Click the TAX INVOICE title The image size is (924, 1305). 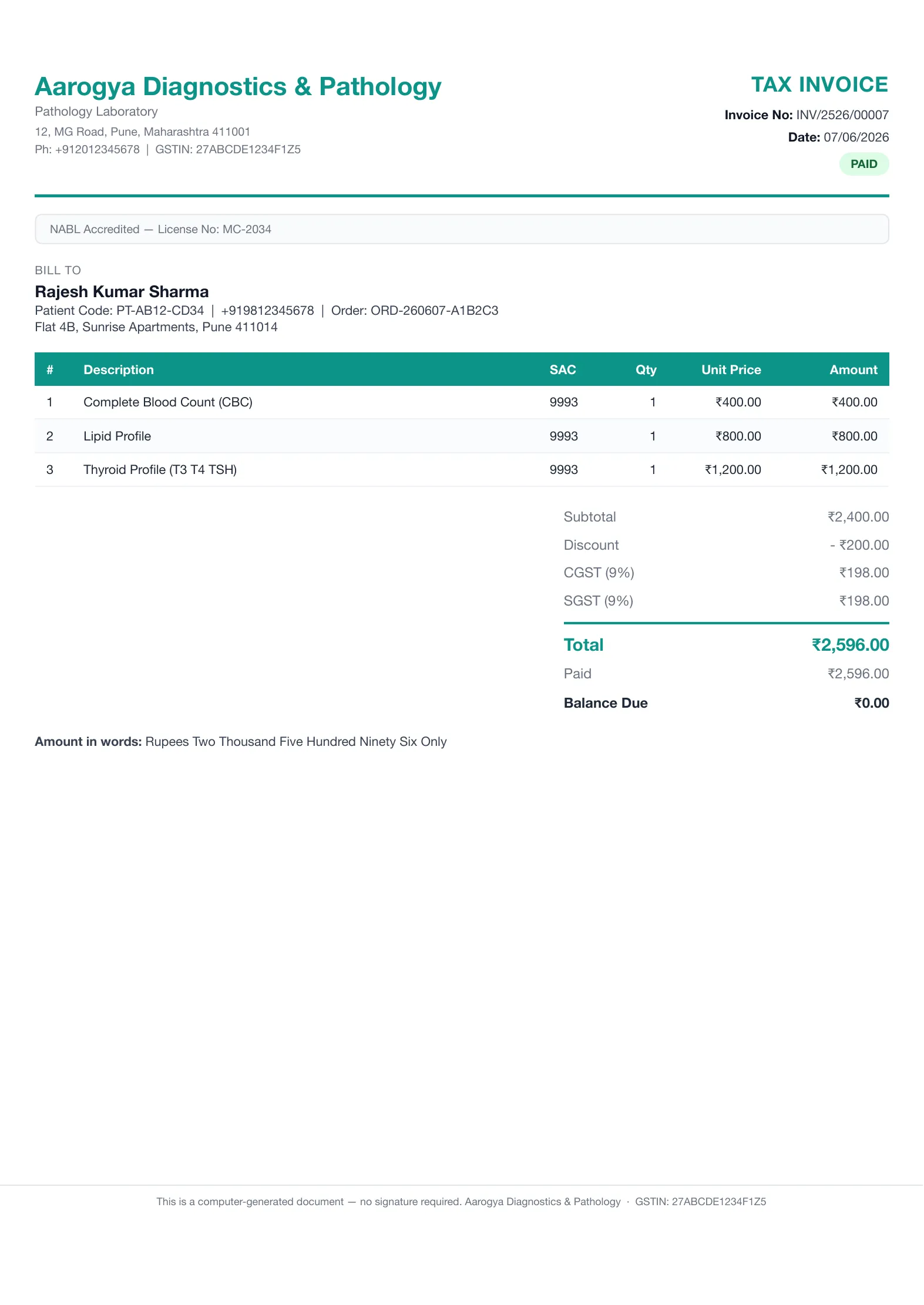tap(819, 85)
